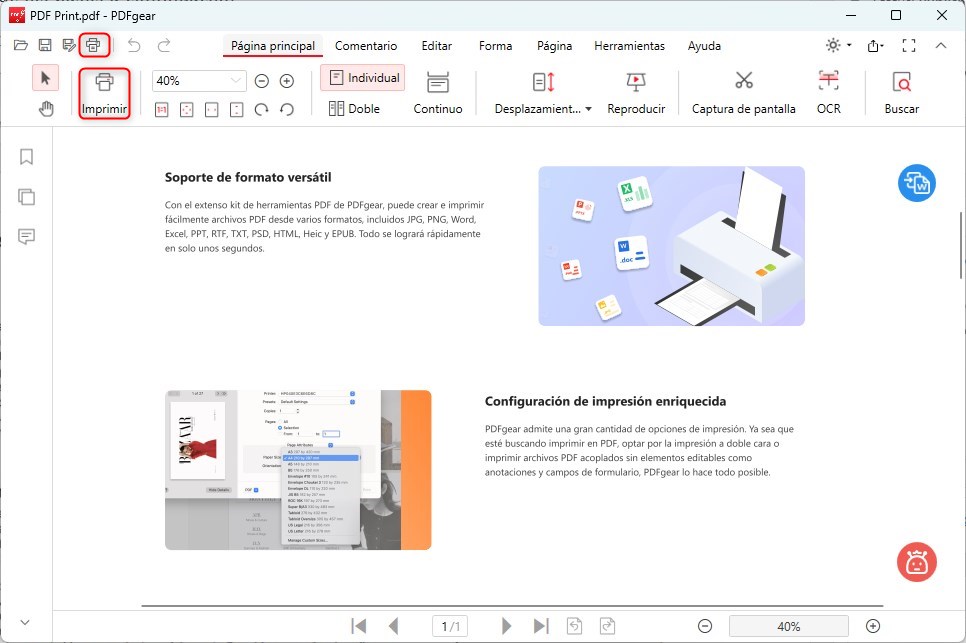Activate the hand pan tool
The width and height of the screenshot is (966, 643).
pos(46,109)
